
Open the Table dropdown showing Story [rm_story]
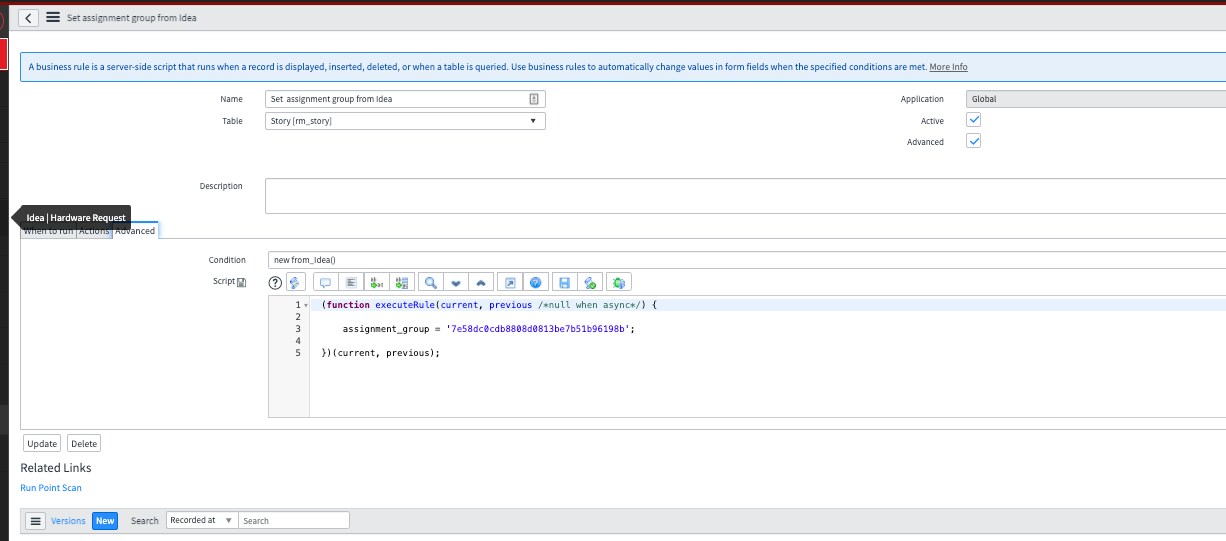tap(405, 121)
